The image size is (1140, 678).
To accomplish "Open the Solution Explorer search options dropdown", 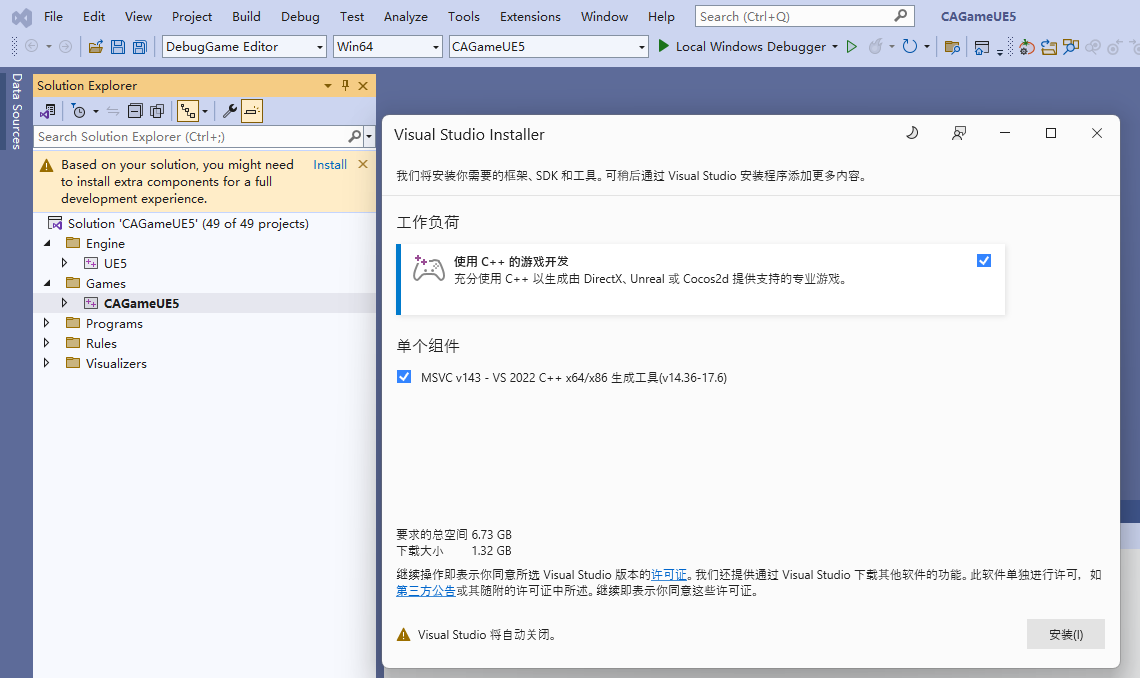I will [369, 136].
